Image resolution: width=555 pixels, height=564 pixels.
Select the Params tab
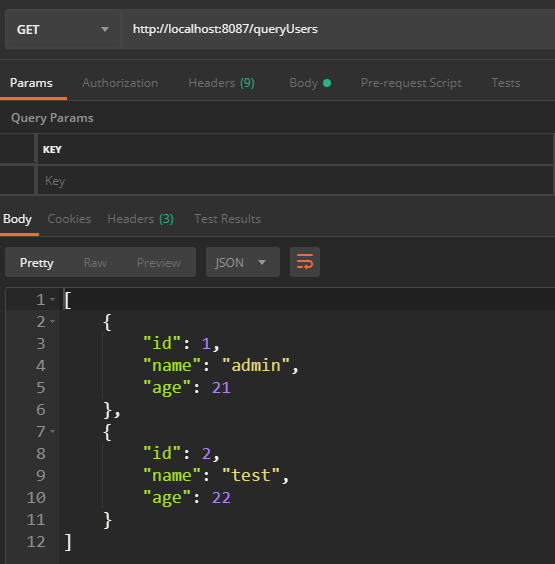[31, 83]
